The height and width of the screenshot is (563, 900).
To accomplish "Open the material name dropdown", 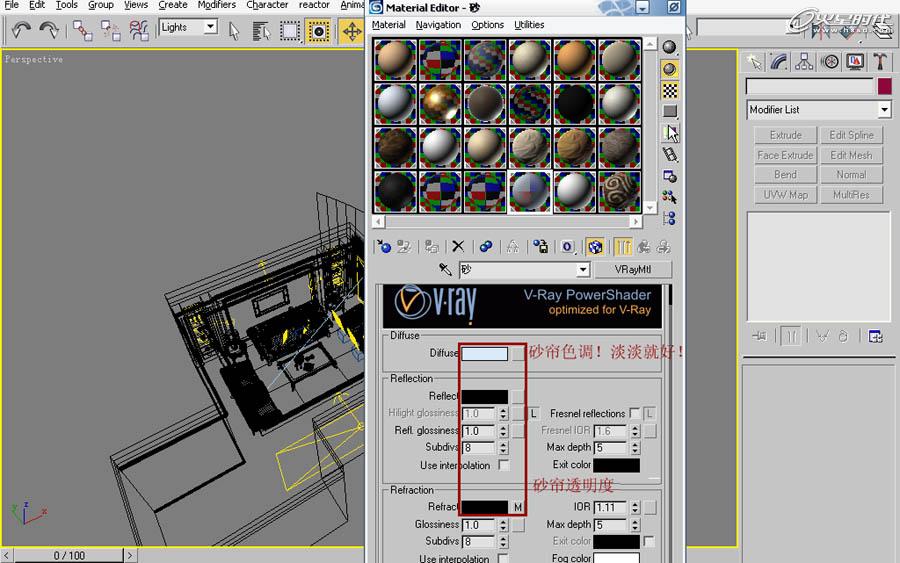I will click(583, 269).
